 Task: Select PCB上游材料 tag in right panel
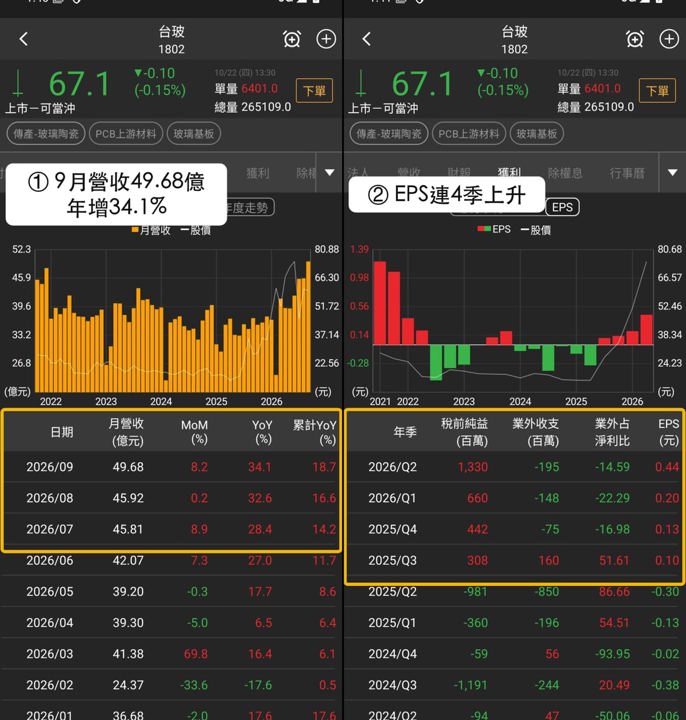tap(469, 134)
